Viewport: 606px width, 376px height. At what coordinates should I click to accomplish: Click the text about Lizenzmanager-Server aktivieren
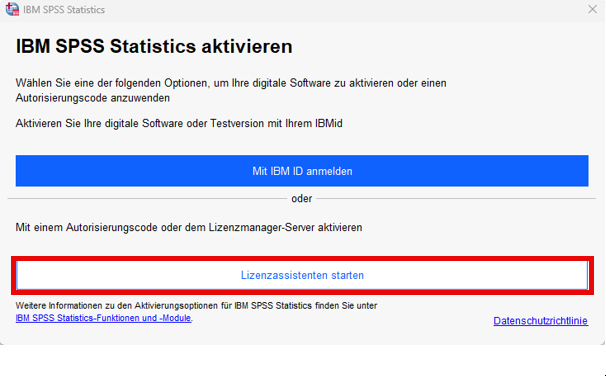[x=189, y=227]
